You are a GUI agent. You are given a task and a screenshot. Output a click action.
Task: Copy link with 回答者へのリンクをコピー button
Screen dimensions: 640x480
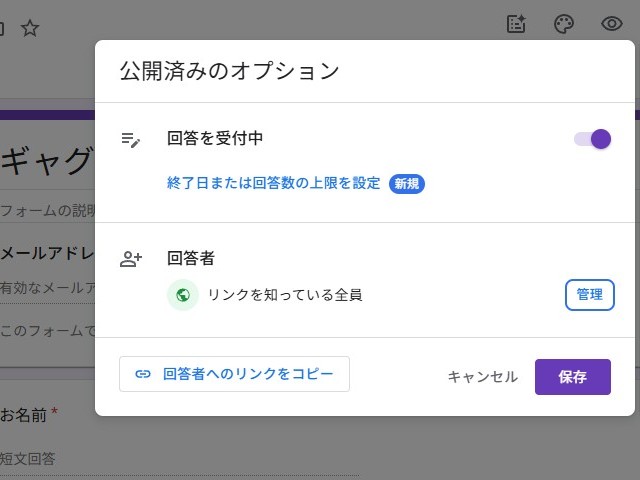pyautogui.click(x=234, y=374)
